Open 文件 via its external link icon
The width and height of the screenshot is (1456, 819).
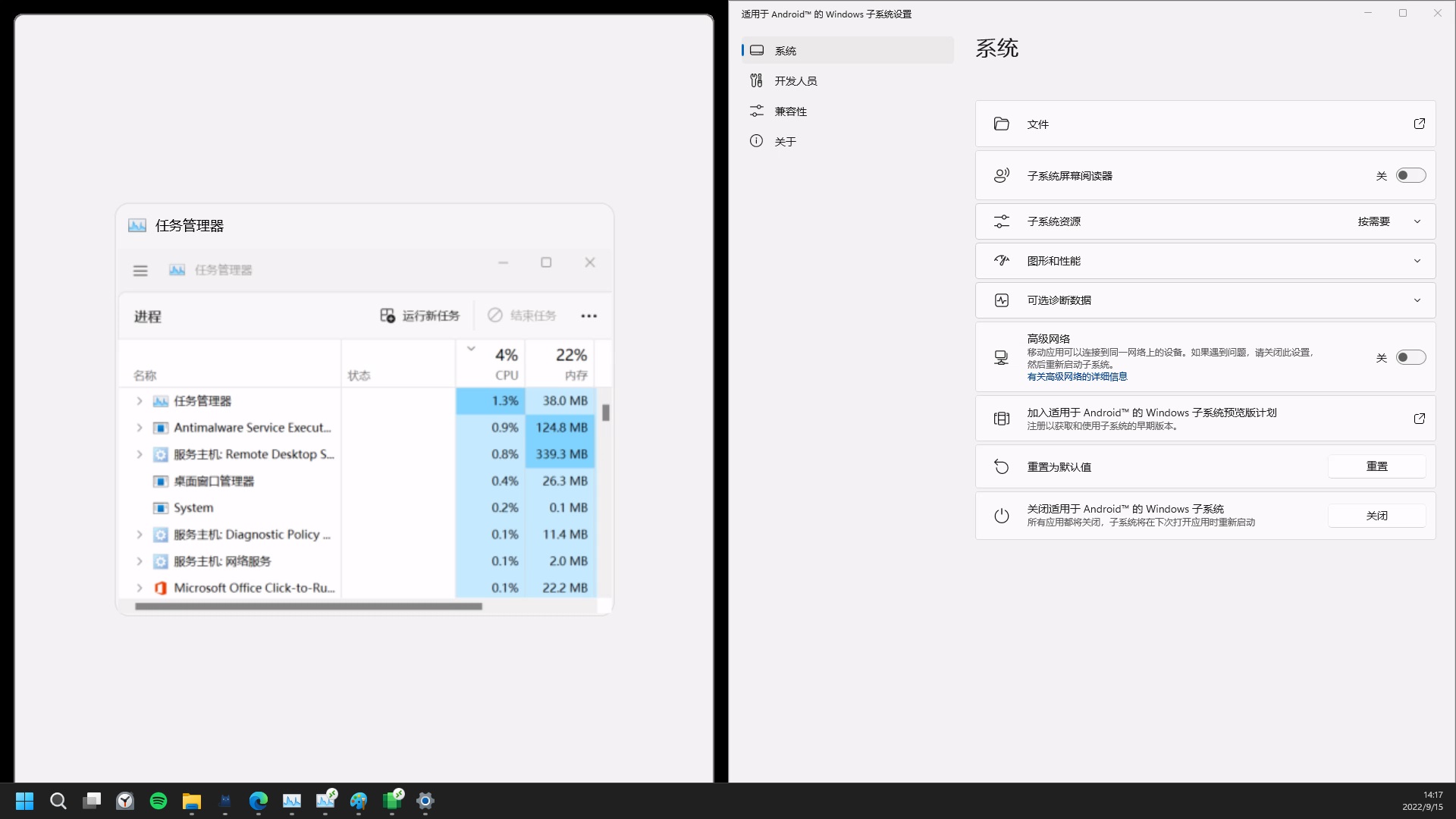(1420, 124)
